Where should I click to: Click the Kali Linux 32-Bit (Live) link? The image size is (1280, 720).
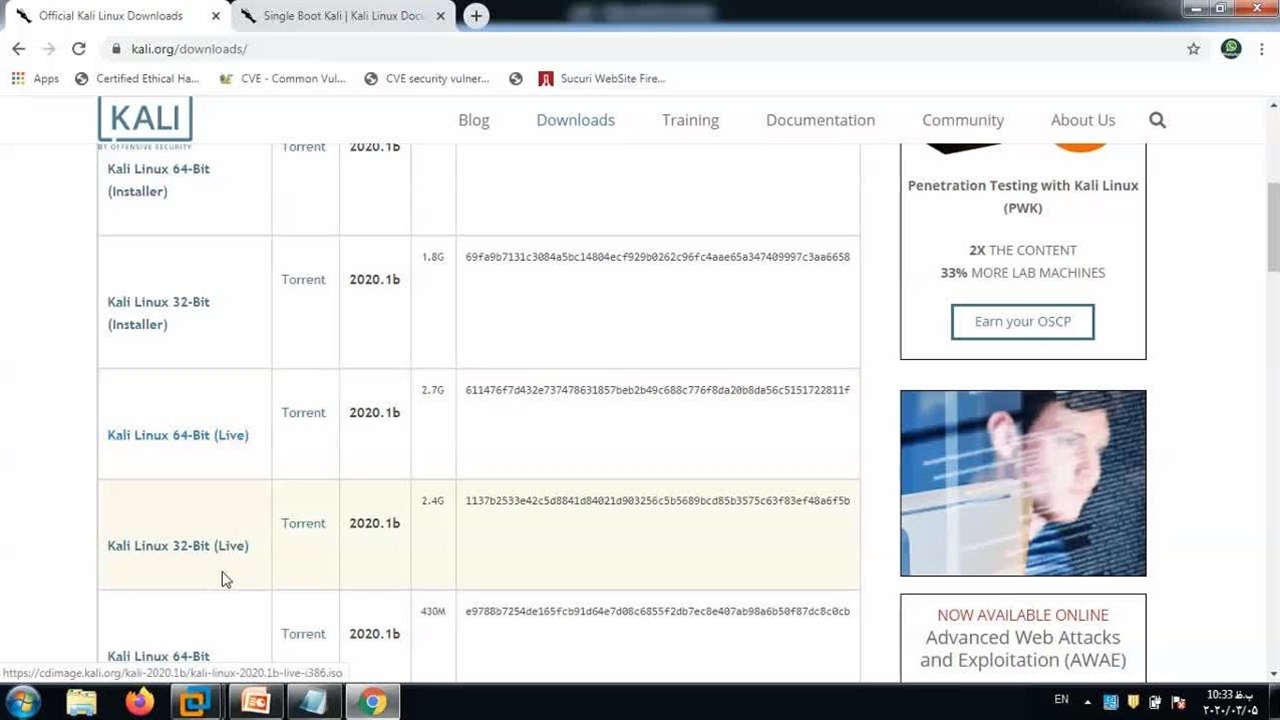coord(178,546)
